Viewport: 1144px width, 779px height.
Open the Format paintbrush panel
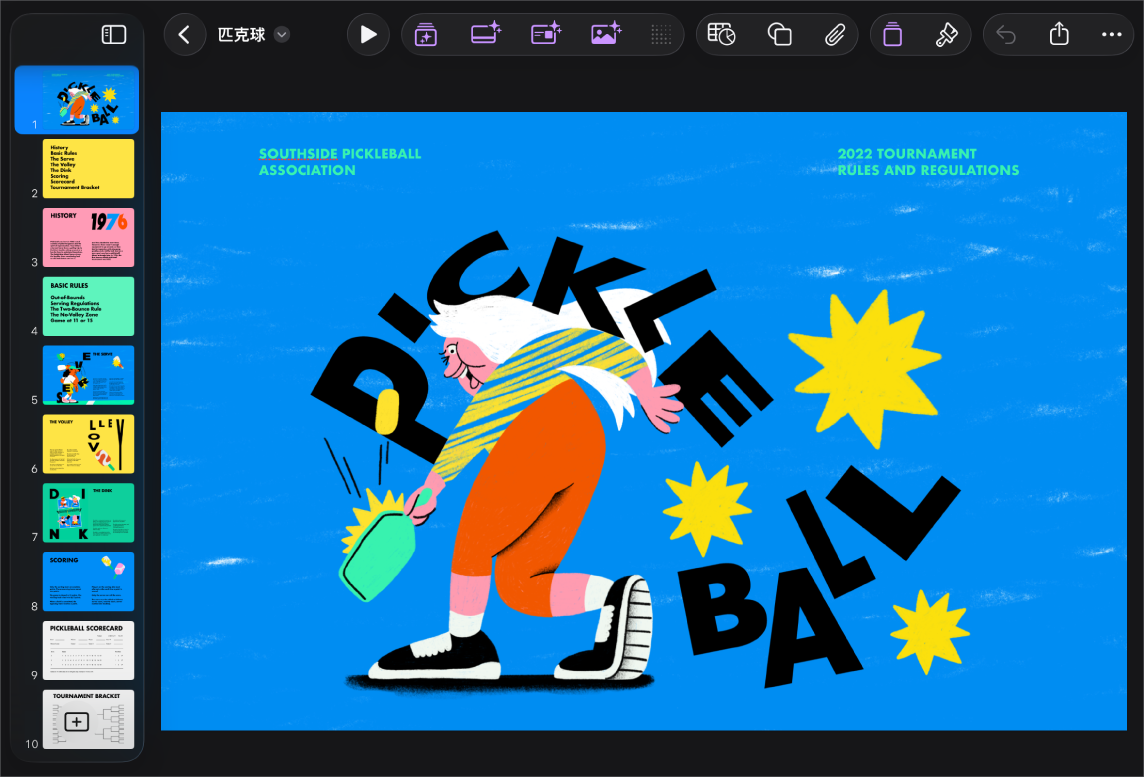[x=946, y=35]
